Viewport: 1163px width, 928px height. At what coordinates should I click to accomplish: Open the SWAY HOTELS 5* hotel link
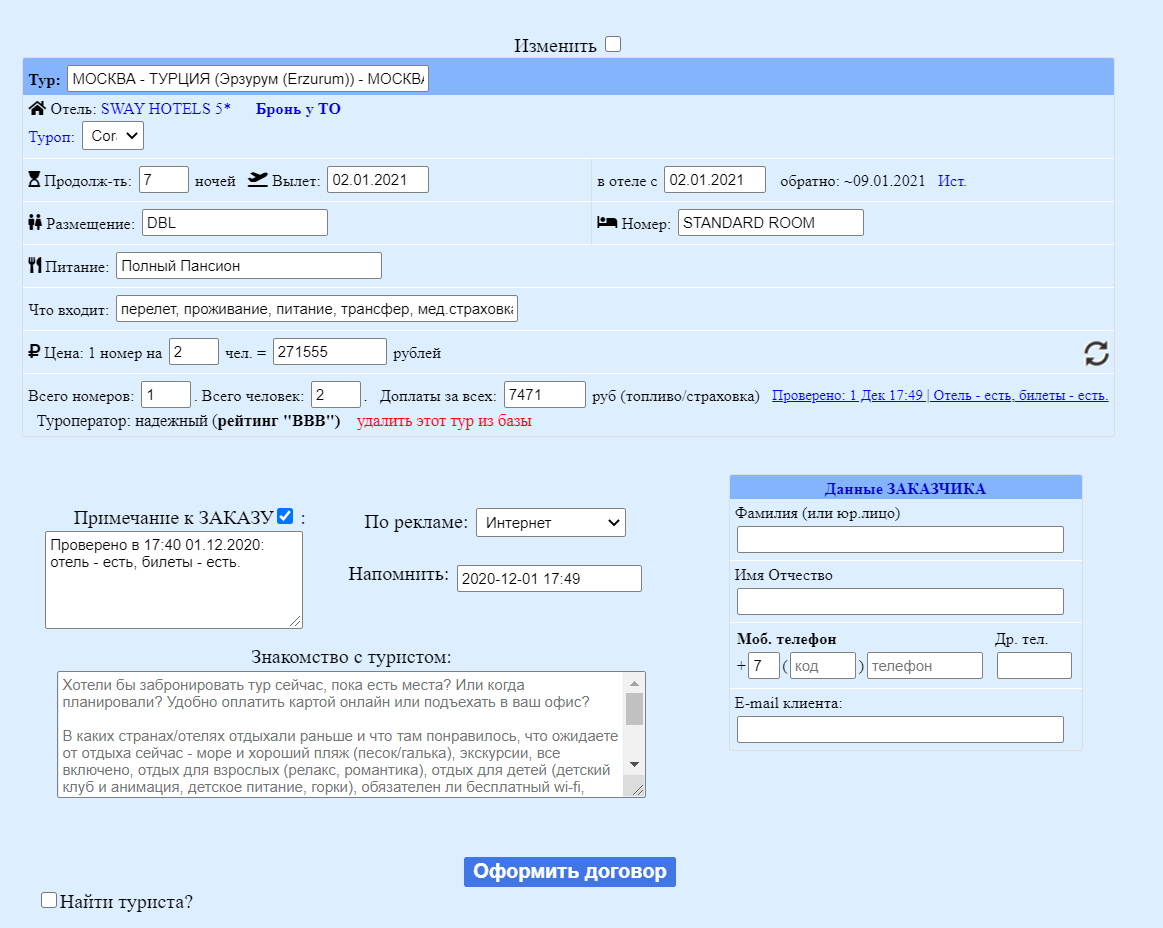165,109
